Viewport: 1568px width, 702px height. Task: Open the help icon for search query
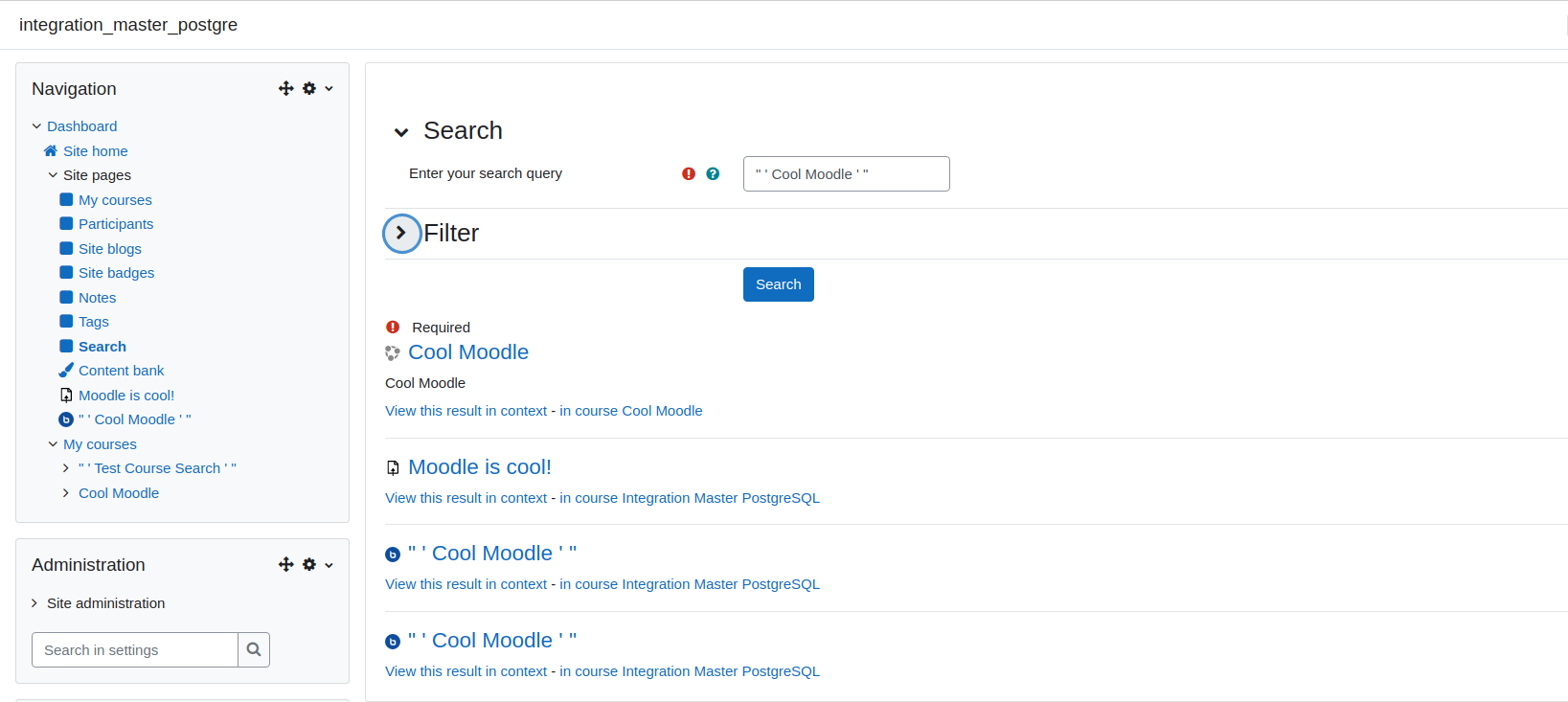tap(713, 173)
